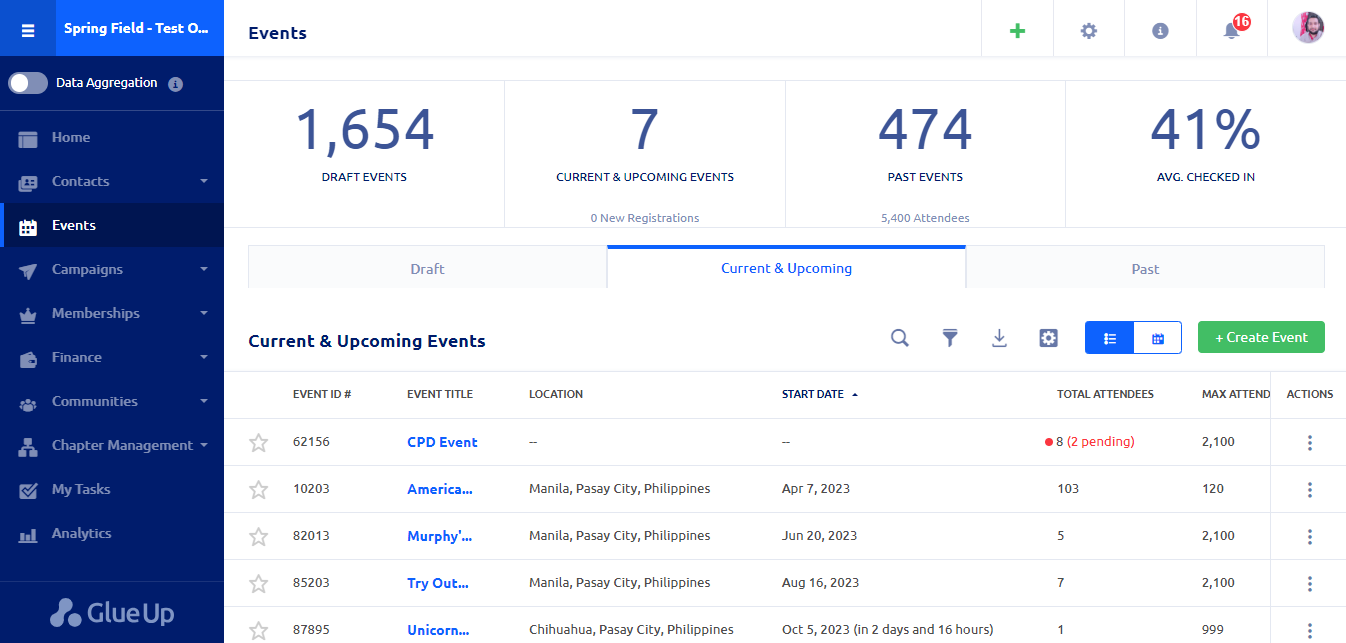Screen dimensions: 1346x643
Task: Open My Tasks in the sidebar
Action: coord(112,489)
